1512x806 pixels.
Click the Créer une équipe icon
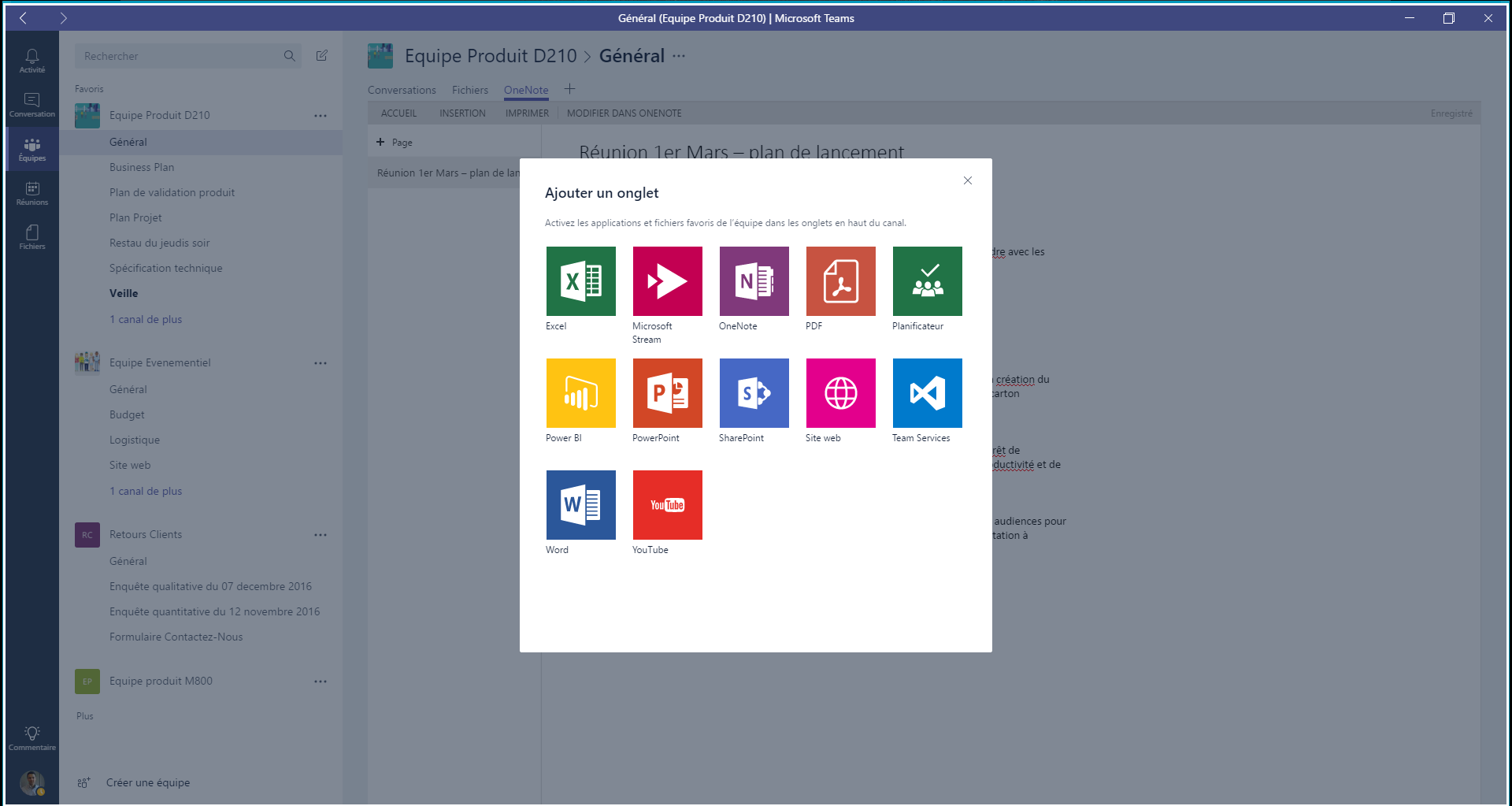coord(83,782)
